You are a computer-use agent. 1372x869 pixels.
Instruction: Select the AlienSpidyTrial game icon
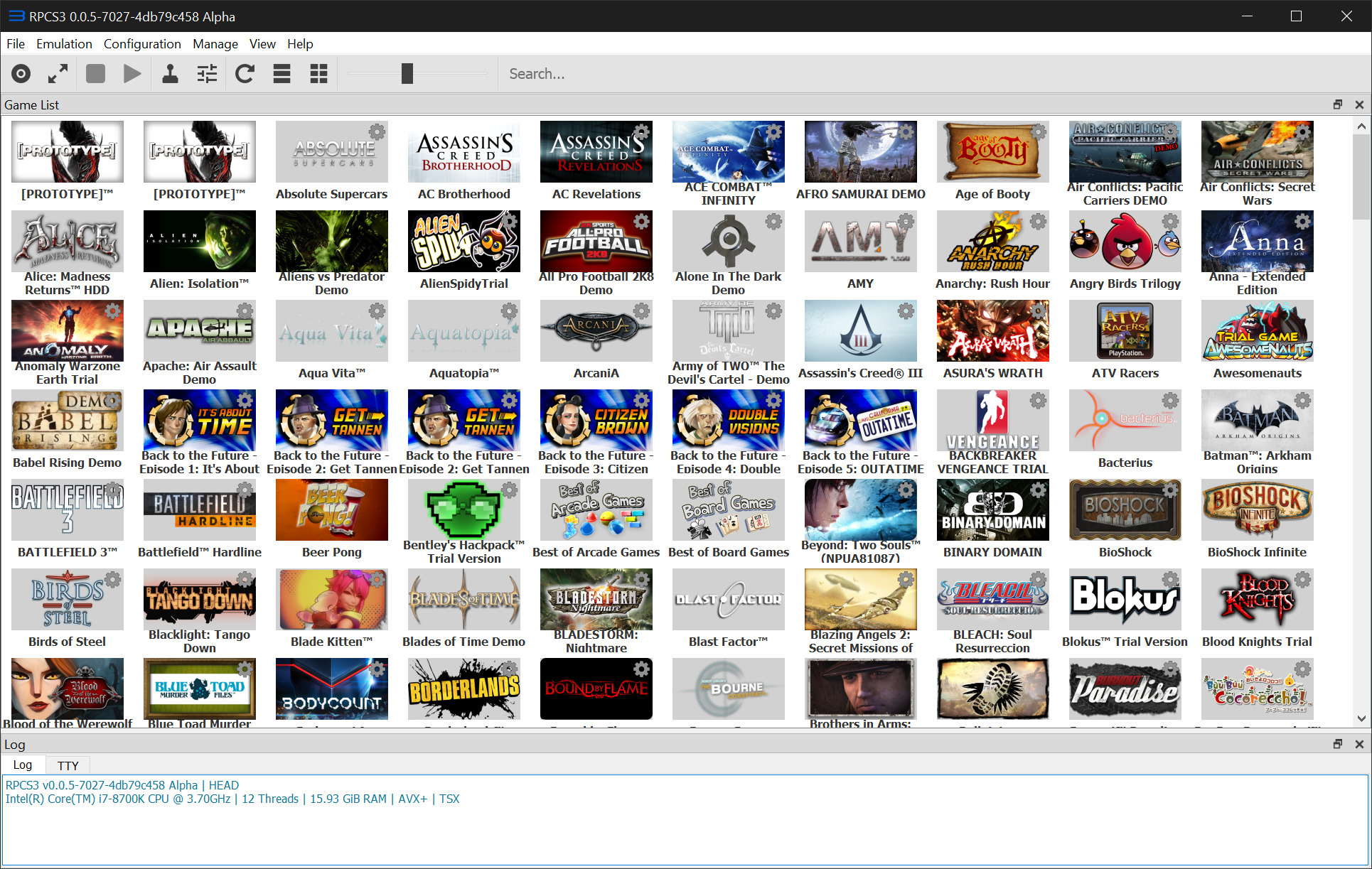point(464,241)
